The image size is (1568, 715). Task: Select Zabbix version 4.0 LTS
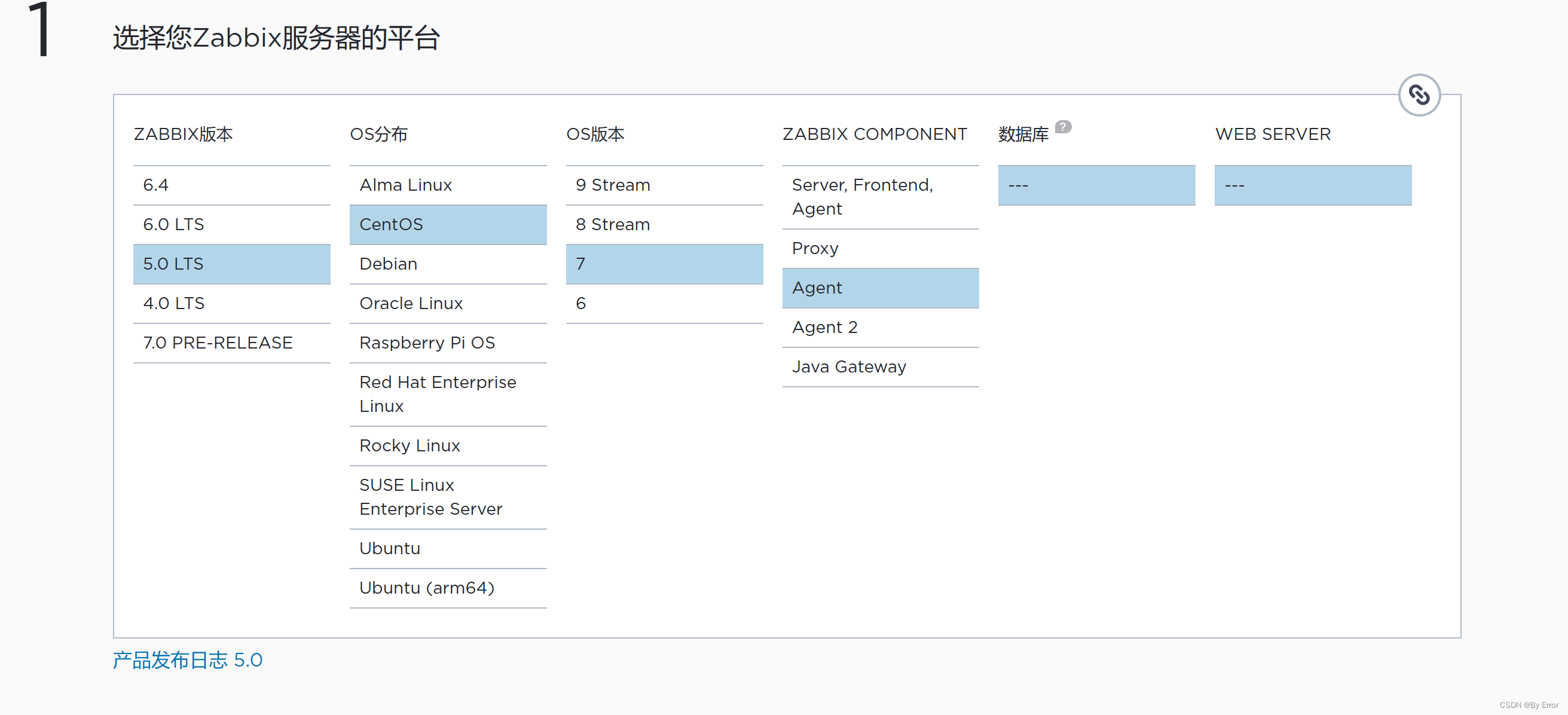point(231,304)
